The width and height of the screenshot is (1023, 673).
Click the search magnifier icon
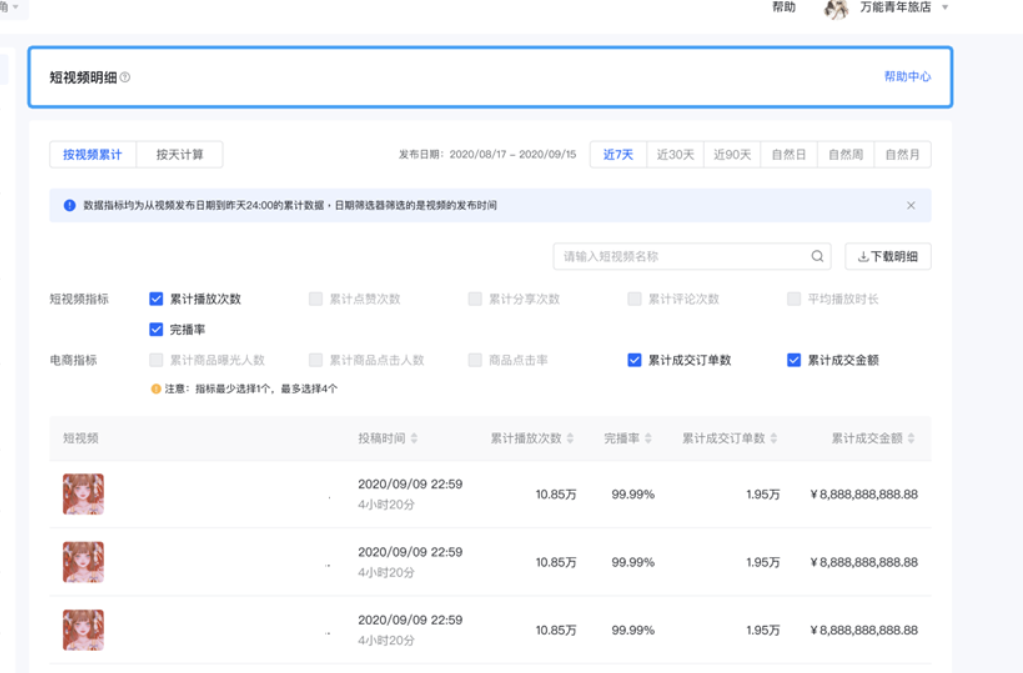coord(817,257)
